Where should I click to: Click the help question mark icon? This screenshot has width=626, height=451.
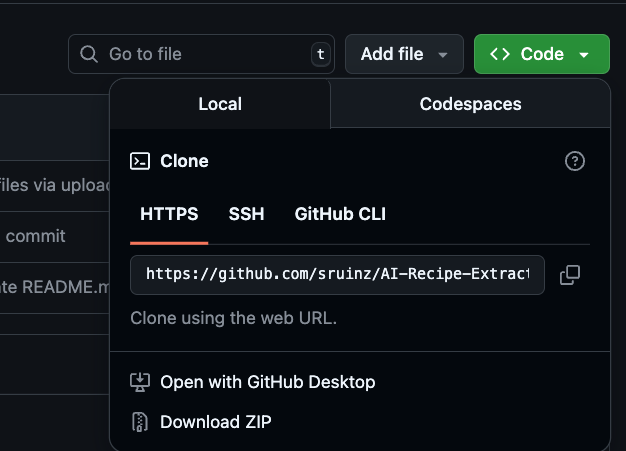click(574, 161)
